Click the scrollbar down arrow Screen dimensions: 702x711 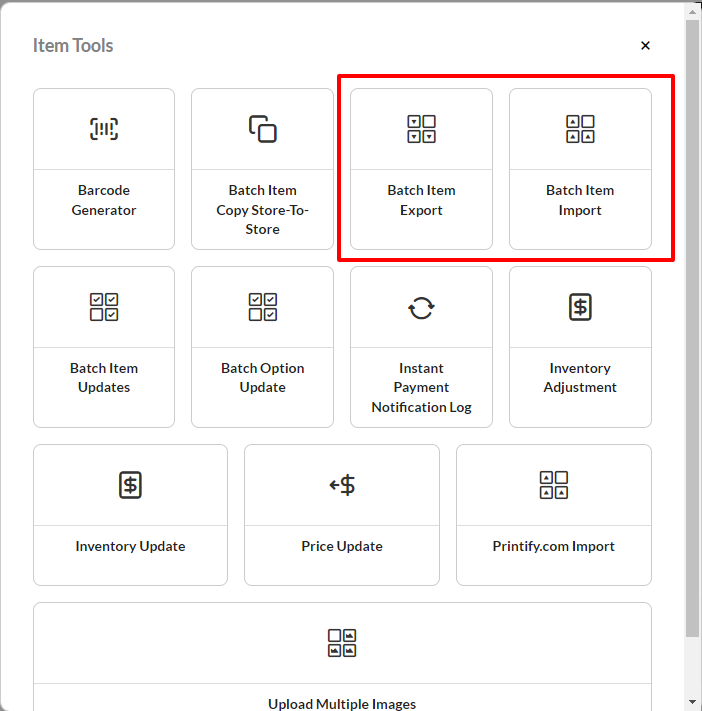(x=692, y=702)
